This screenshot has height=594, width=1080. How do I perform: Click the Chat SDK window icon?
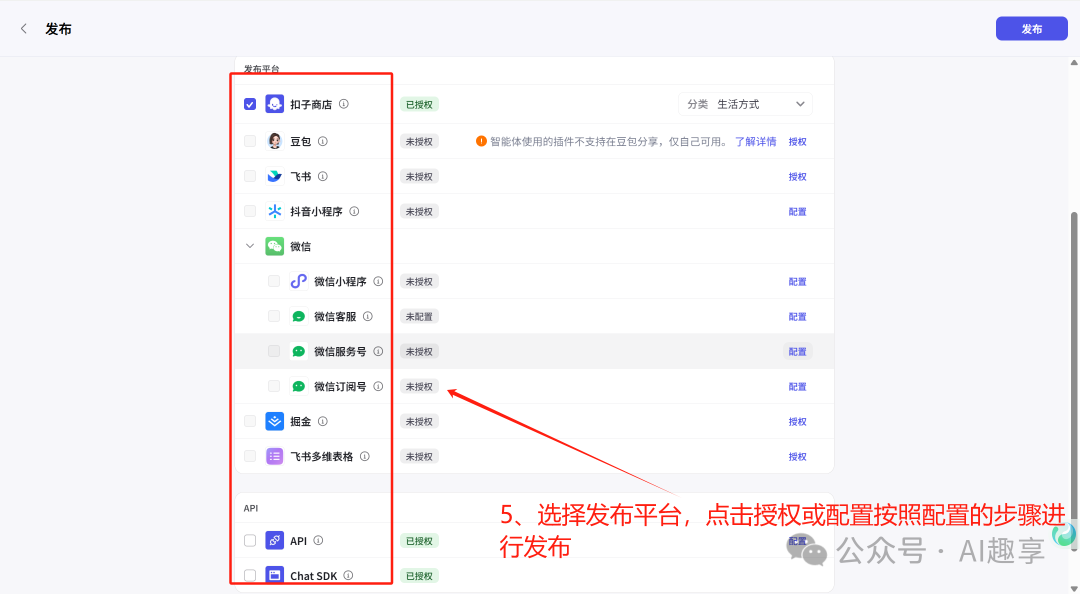click(x=275, y=575)
